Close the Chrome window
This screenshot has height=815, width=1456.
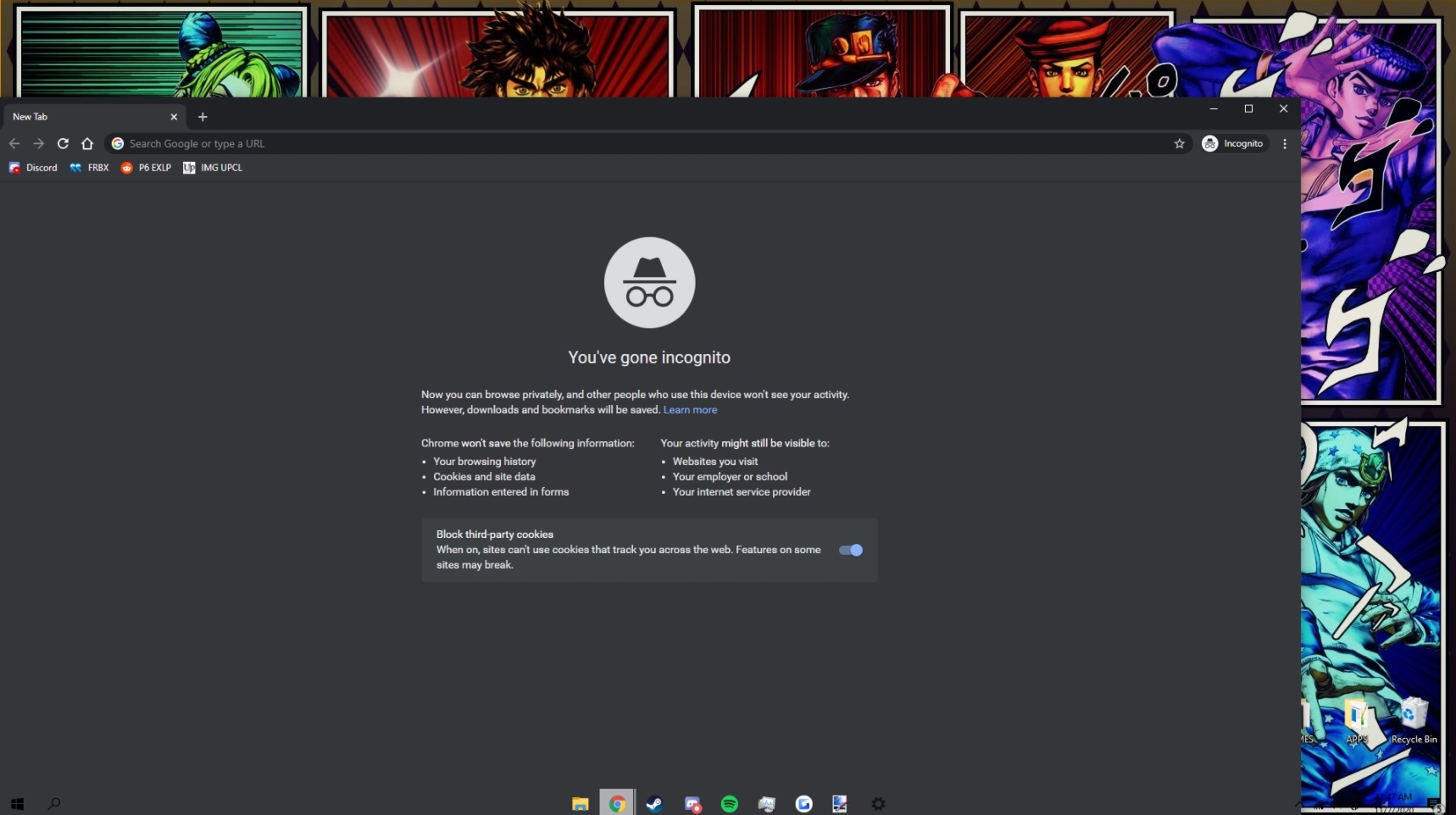click(x=1283, y=108)
